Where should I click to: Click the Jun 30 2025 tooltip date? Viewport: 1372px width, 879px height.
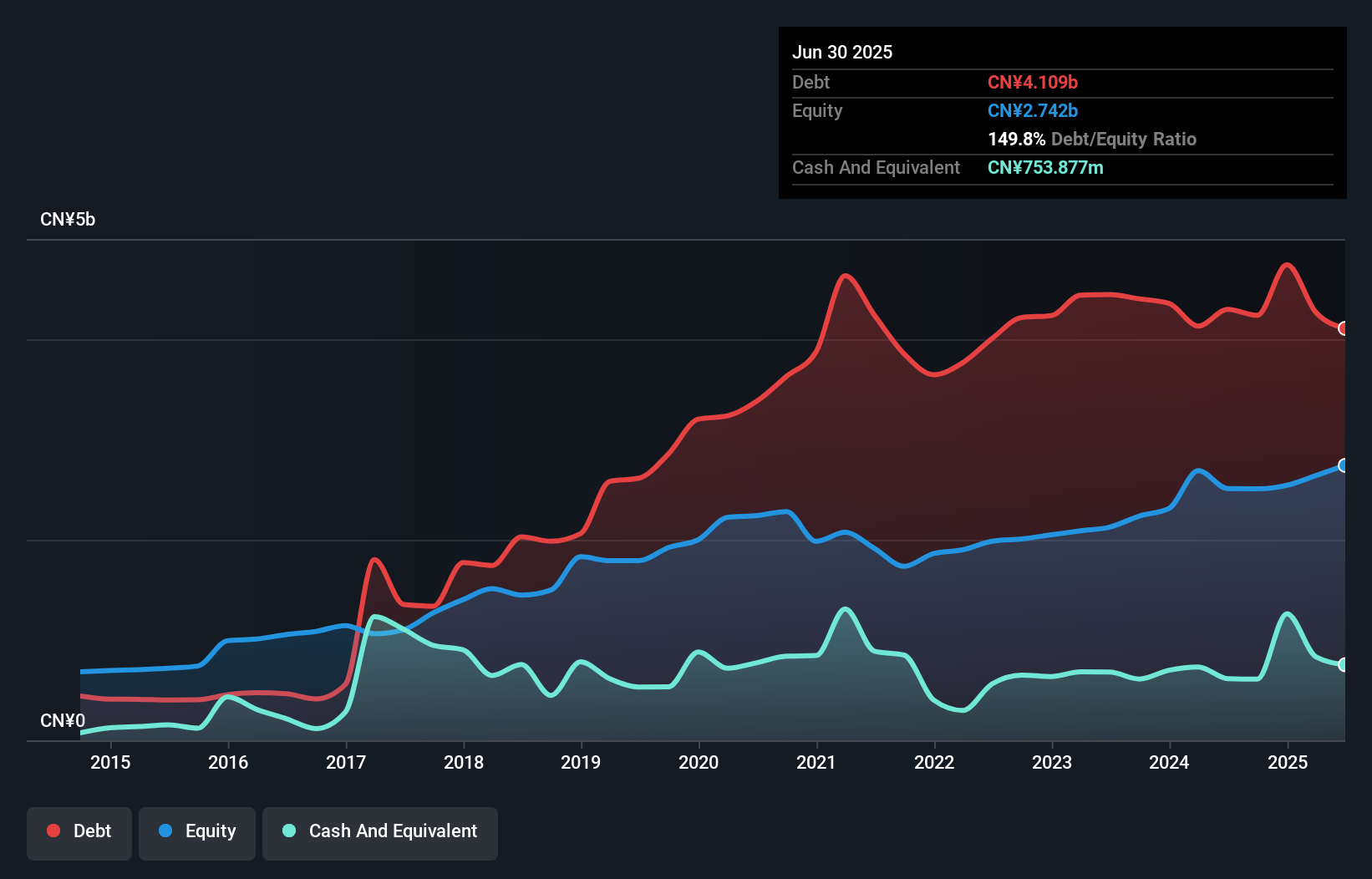pos(842,53)
